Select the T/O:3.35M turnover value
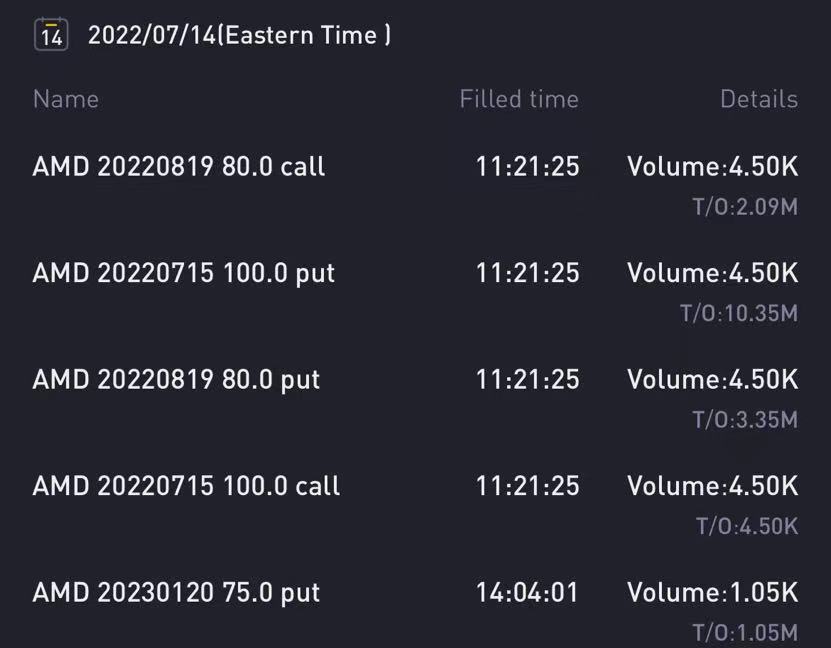This screenshot has height=648, width=831. pyautogui.click(x=745, y=420)
